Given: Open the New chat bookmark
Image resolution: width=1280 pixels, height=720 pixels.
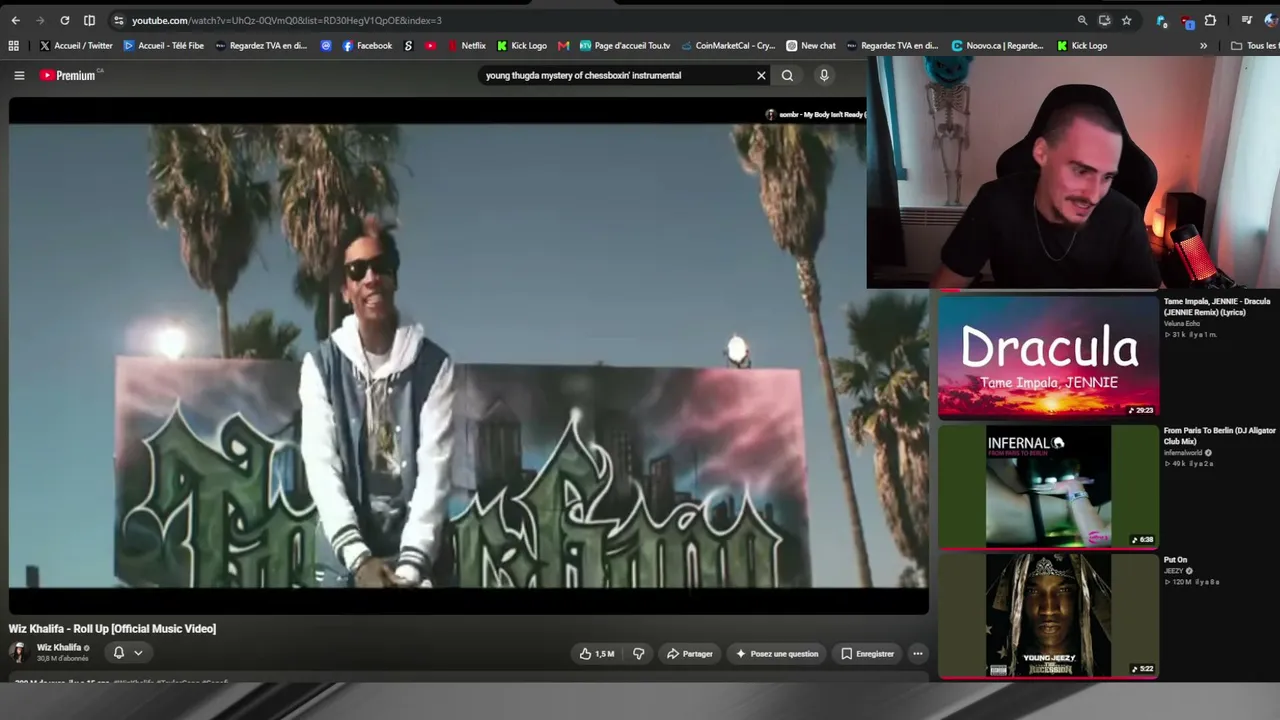Looking at the screenshot, I should (811, 45).
